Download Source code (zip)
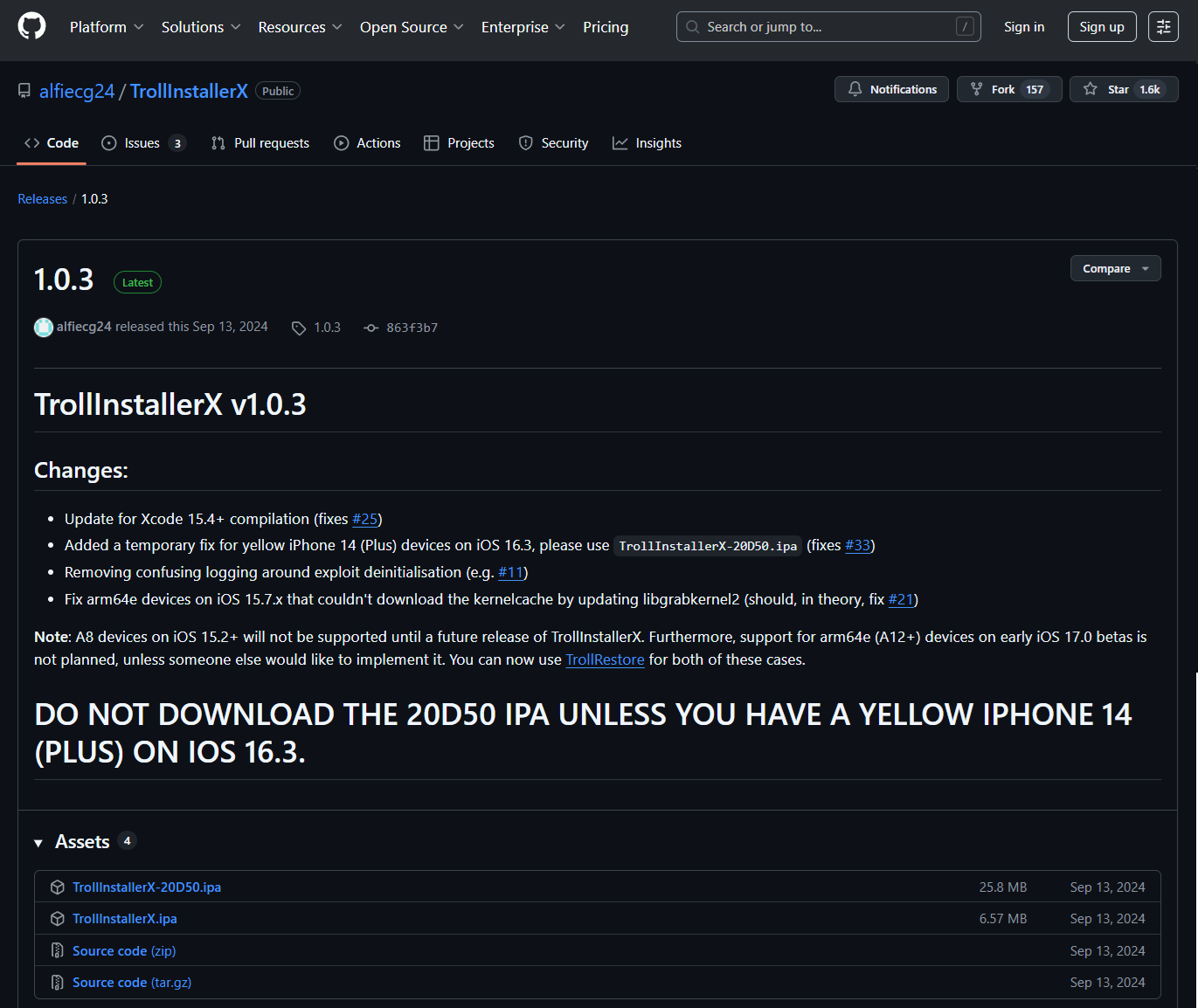This screenshot has height=1008, width=1198. [x=124, y=951]
